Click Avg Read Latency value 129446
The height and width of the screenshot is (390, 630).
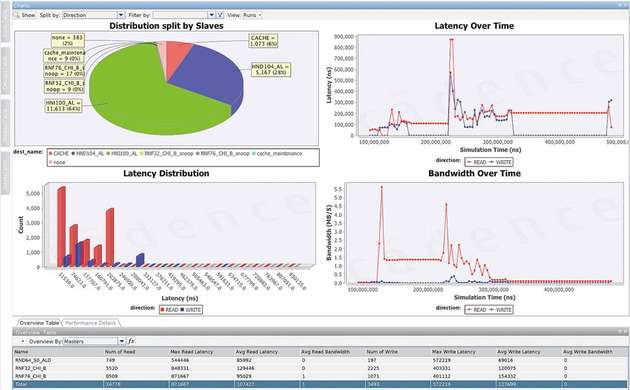(245, 368)
